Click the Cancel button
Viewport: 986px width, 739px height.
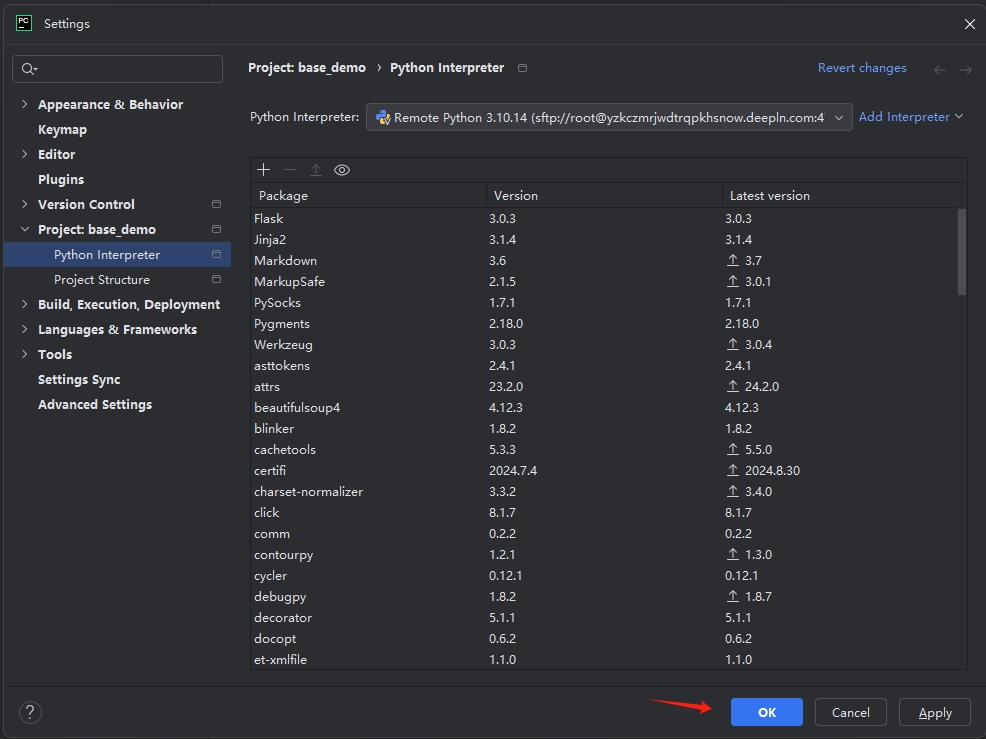[851, 712]
